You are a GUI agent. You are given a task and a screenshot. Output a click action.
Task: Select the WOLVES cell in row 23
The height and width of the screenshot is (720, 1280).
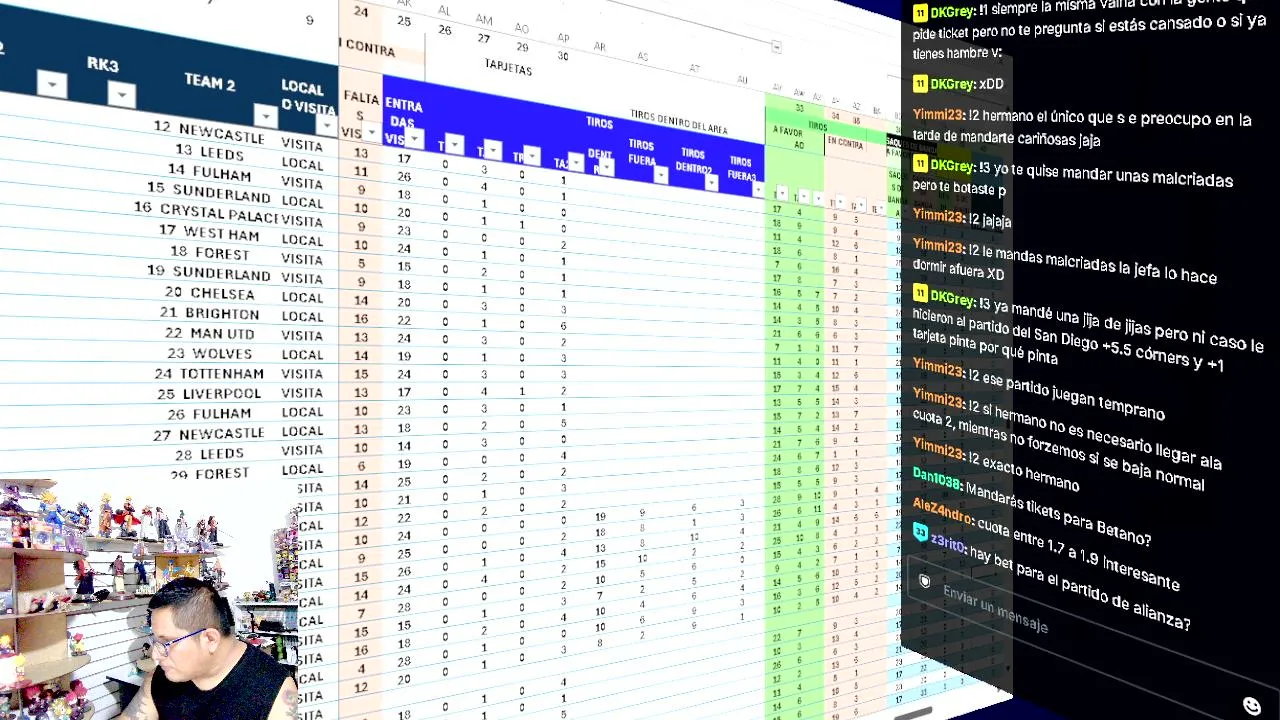click(222, 353)
